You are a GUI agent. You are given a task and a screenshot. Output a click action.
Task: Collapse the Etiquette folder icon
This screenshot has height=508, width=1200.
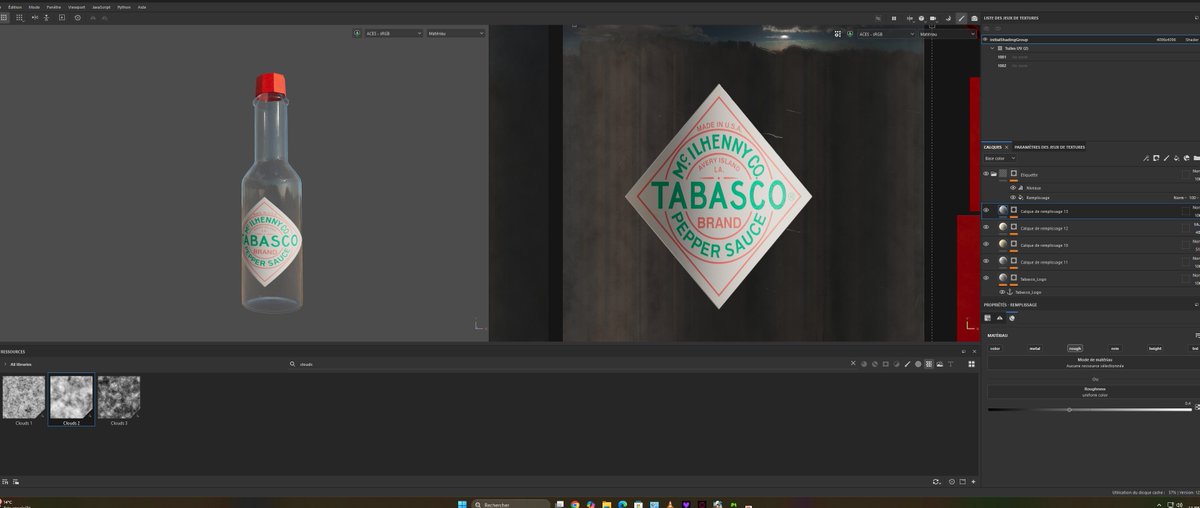click(x=994, y=174)
